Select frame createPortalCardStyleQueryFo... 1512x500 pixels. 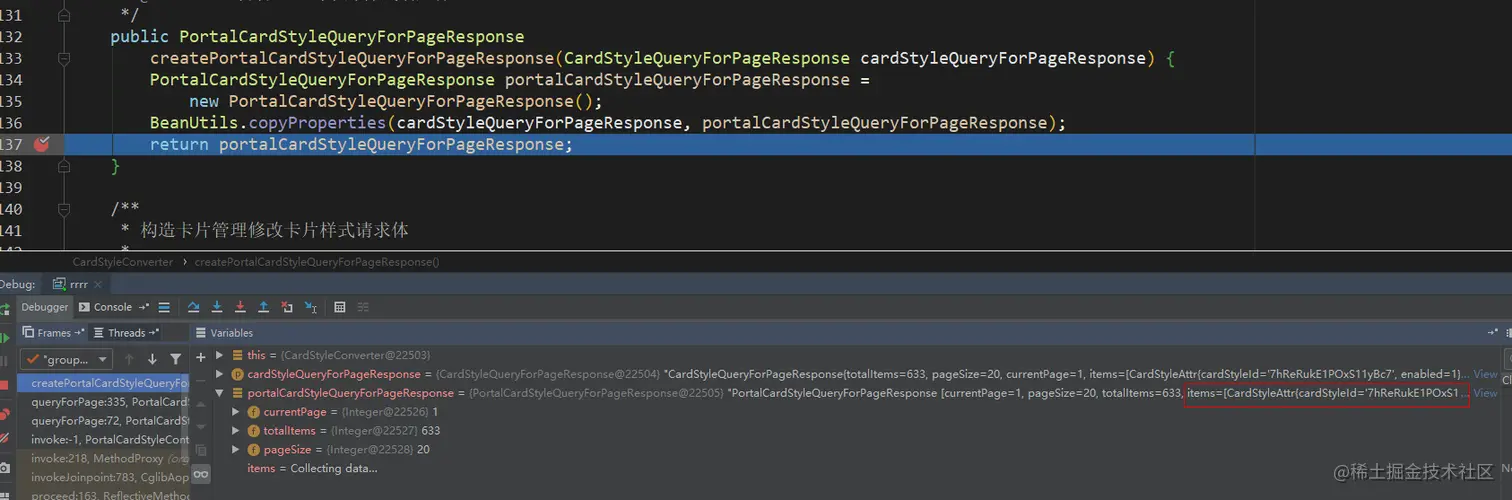(104, 383)
